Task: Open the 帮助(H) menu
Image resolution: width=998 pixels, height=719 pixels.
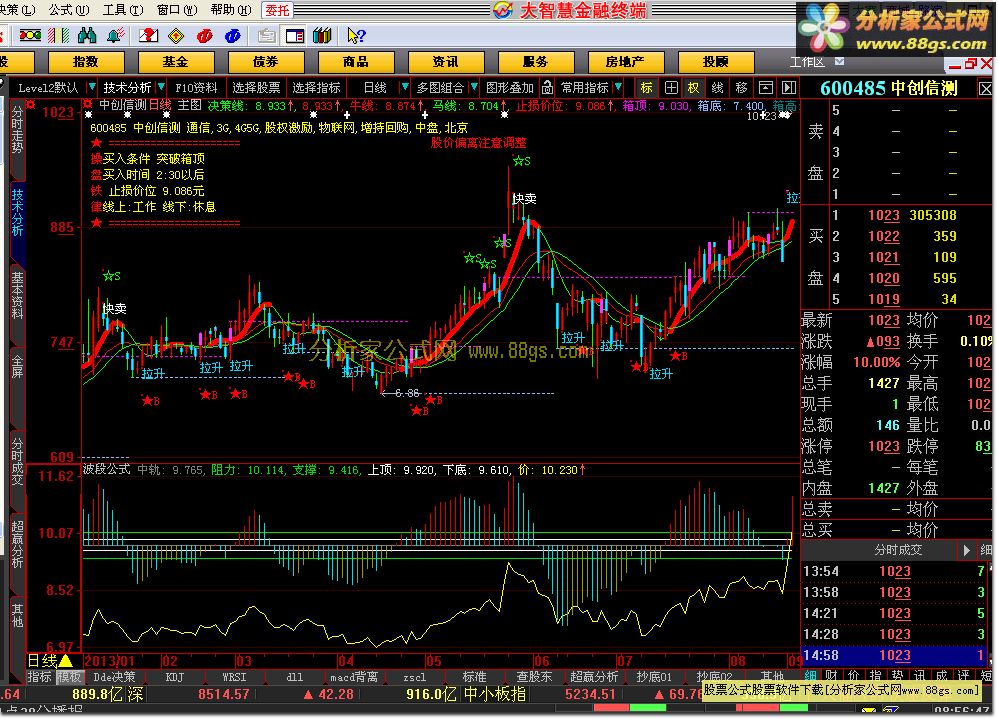Action: pos(230,10)
